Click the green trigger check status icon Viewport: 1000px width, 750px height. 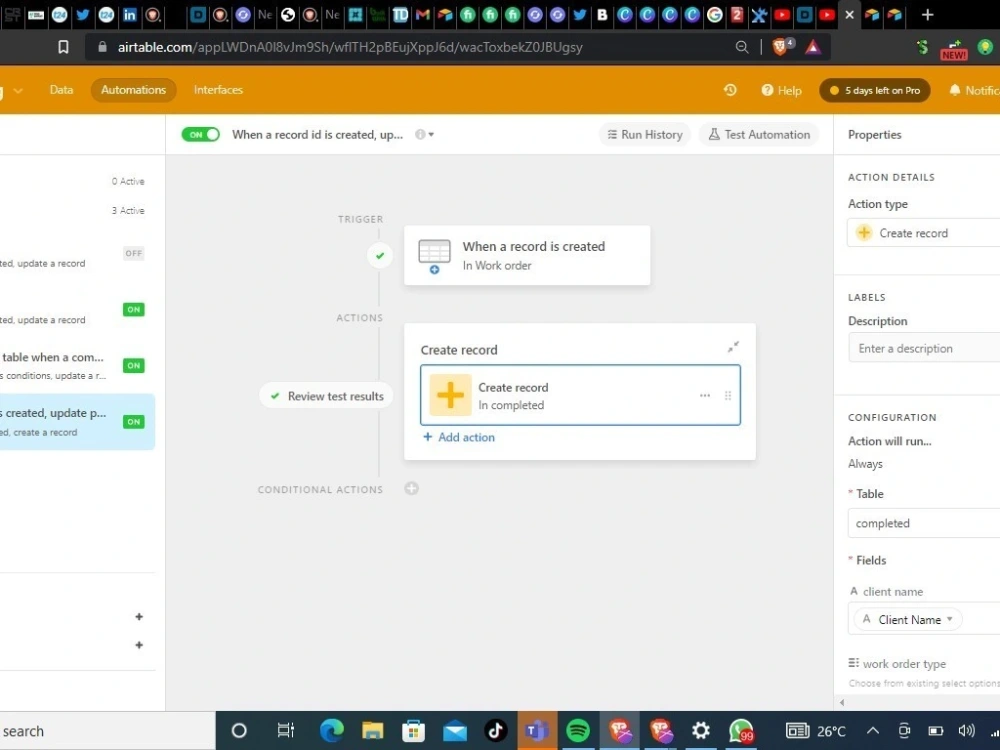380,256
